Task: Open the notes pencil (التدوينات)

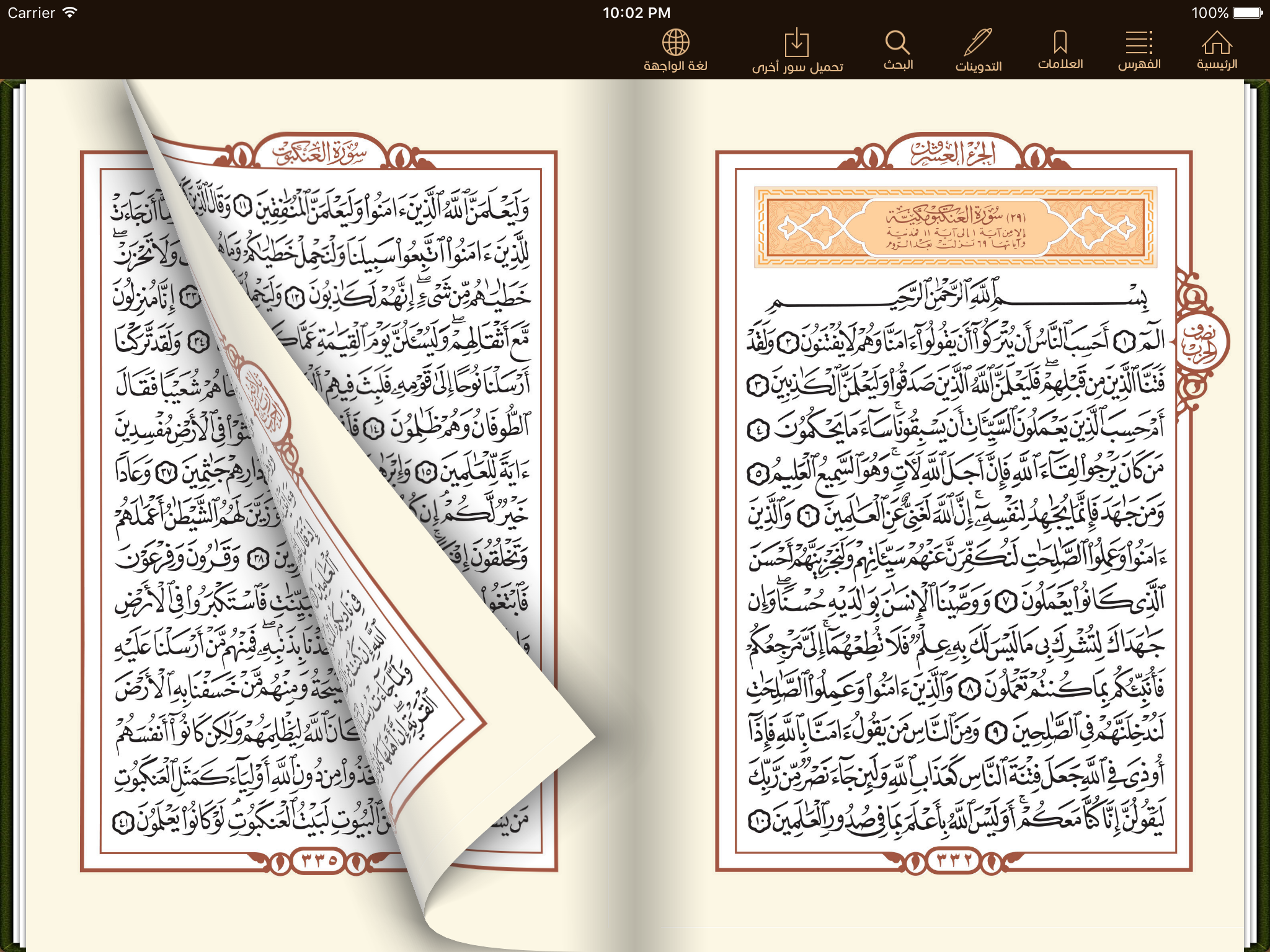Action: [x=979, y=50]
